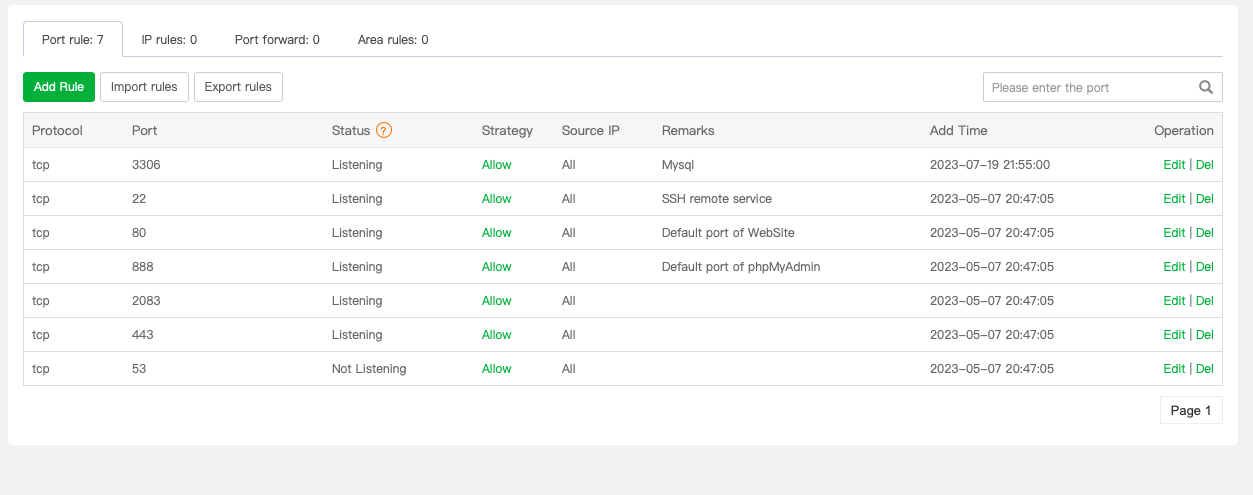Toggle the Allow strategy for port 53

coord(497,369)
